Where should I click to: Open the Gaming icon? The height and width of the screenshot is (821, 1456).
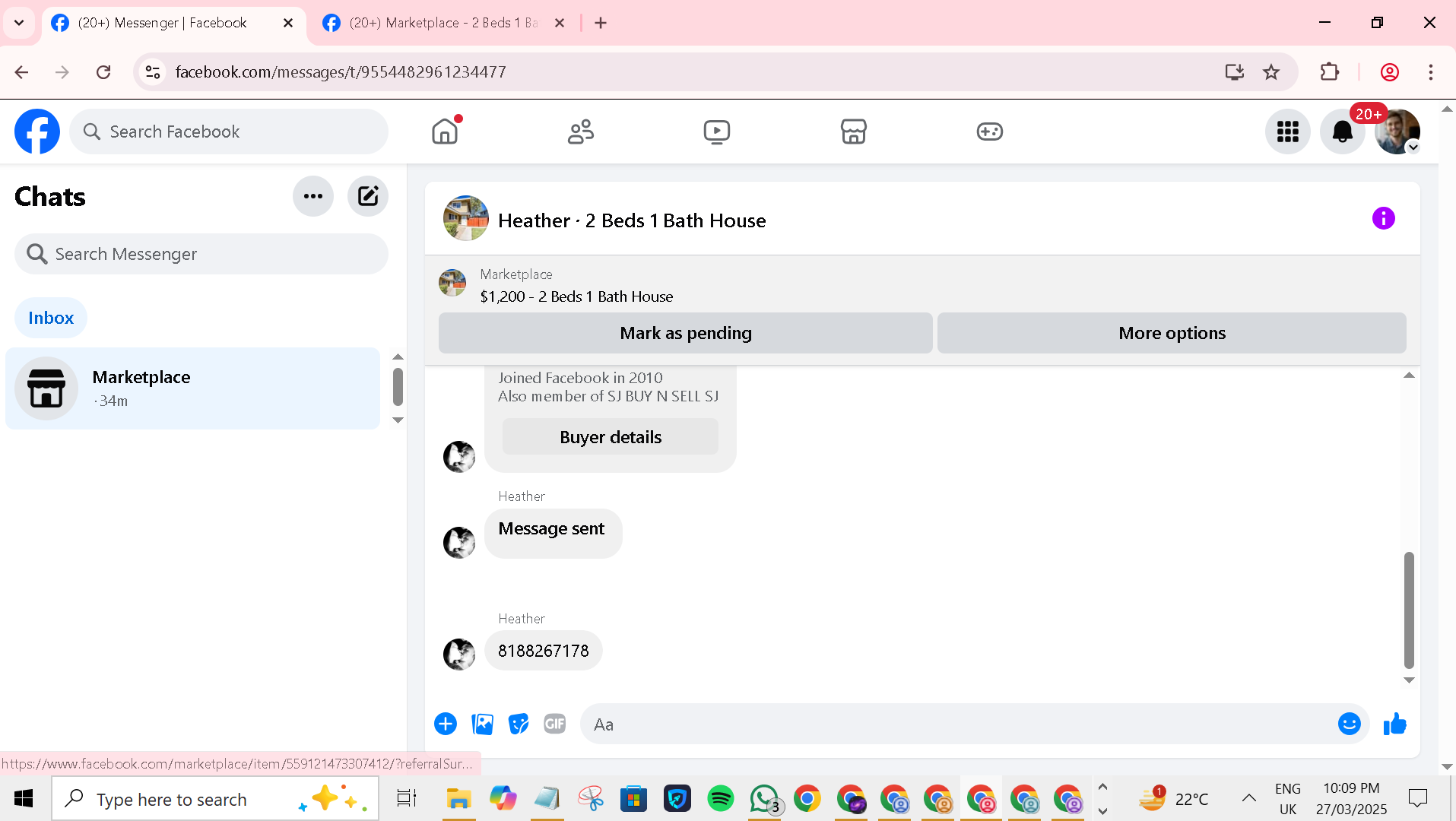pos(989,132)
